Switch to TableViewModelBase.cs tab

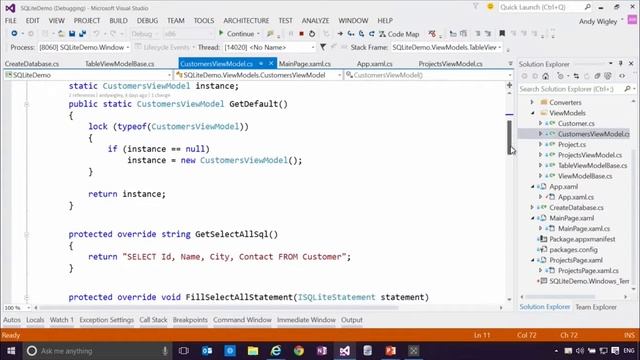119,64
